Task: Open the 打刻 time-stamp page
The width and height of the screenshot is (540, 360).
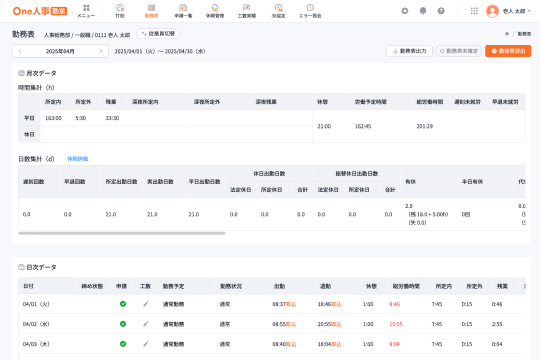Action: [120, 11]
